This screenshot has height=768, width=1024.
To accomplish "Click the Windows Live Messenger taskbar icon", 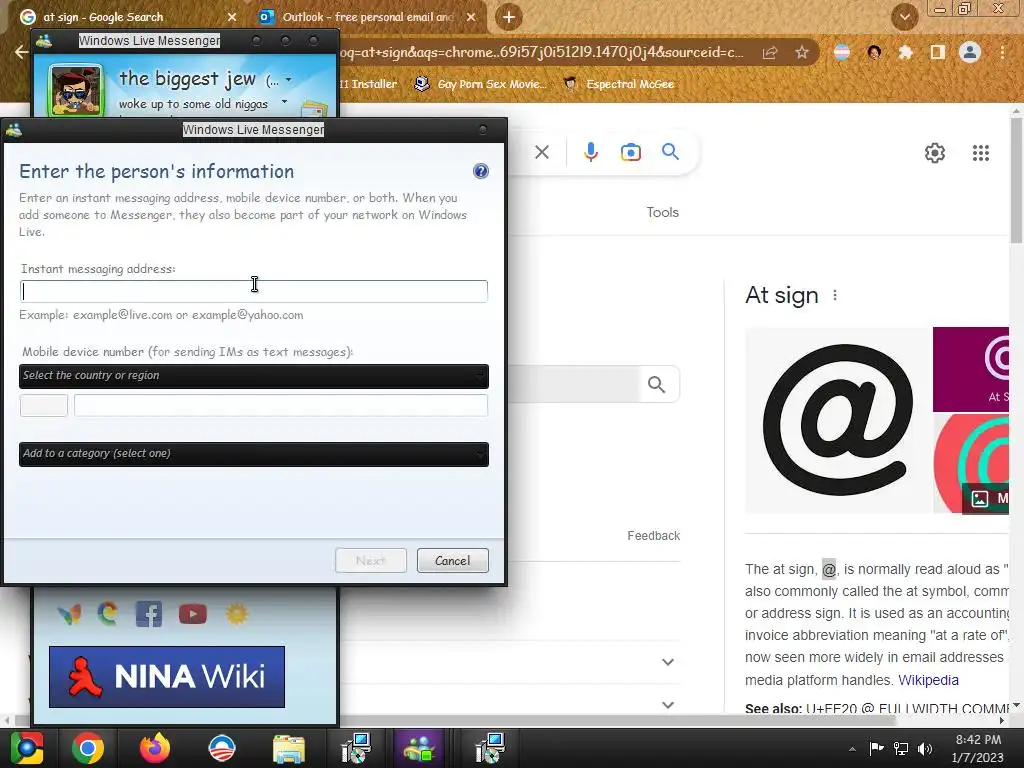I will (419, 748).
